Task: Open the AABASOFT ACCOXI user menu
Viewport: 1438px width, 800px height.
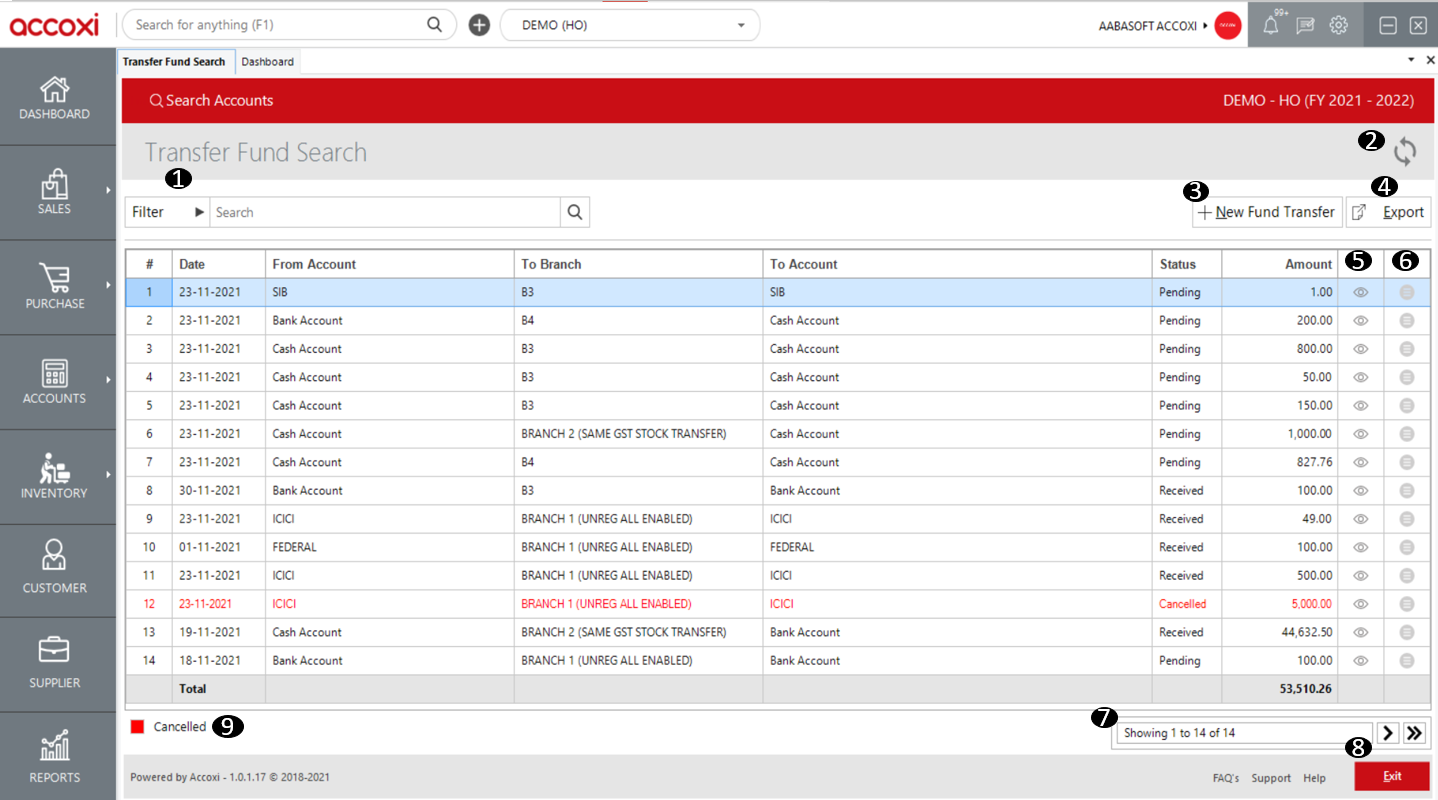Action: click(1152, 26)
